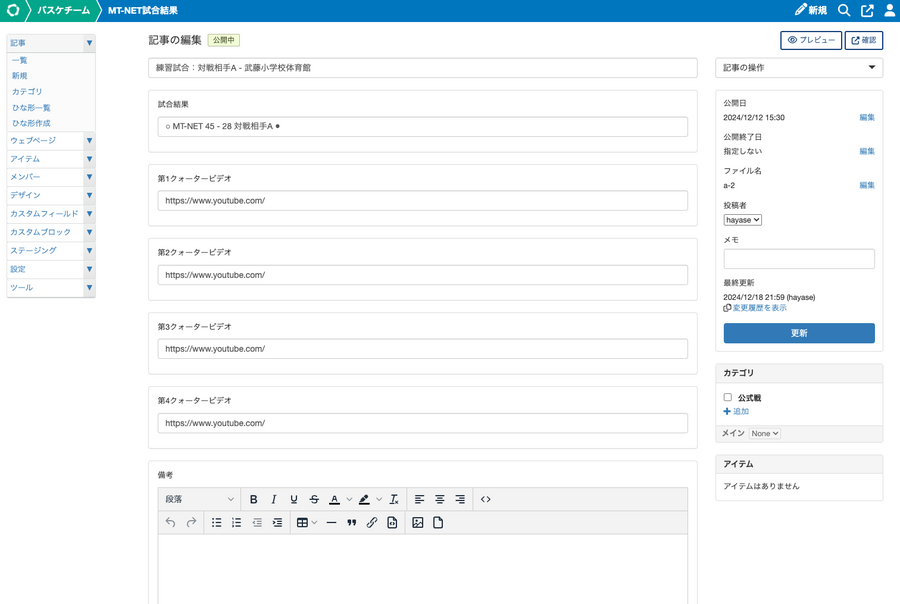Go to MT-NET試合結果 in the breadcrumb

coord(143,10)
